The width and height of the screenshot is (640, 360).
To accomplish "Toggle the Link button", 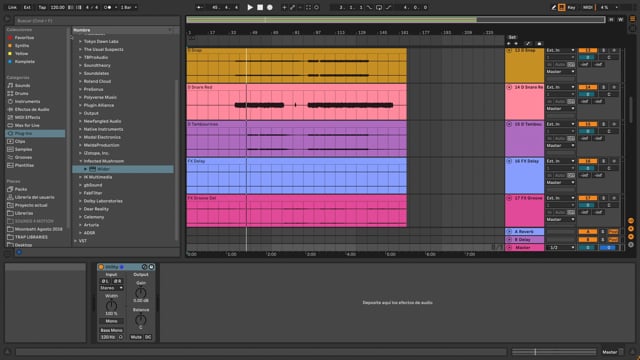I will coord(12,7).
